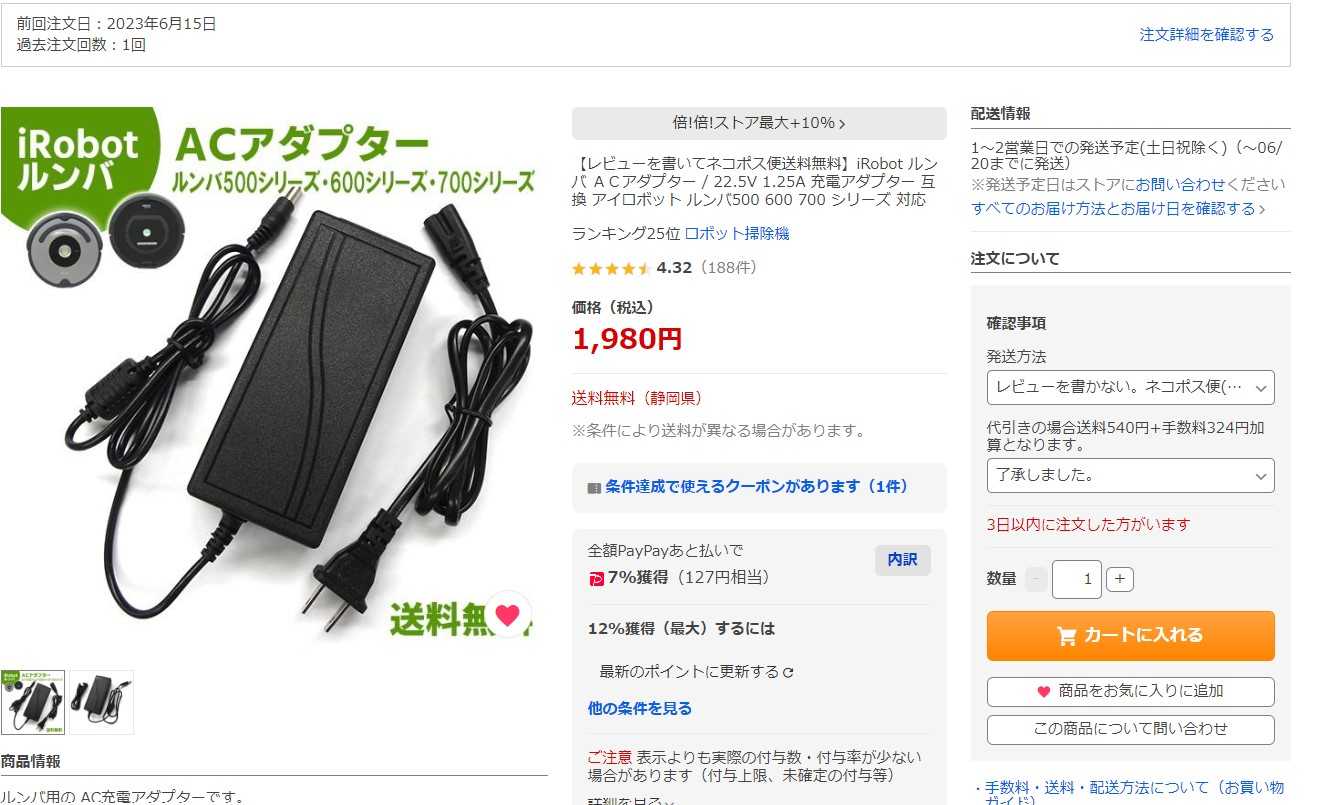Viewport: 1318px width, 805px height.
Task: Open the ロボット掃除機 category link
Action: [737, 233]
